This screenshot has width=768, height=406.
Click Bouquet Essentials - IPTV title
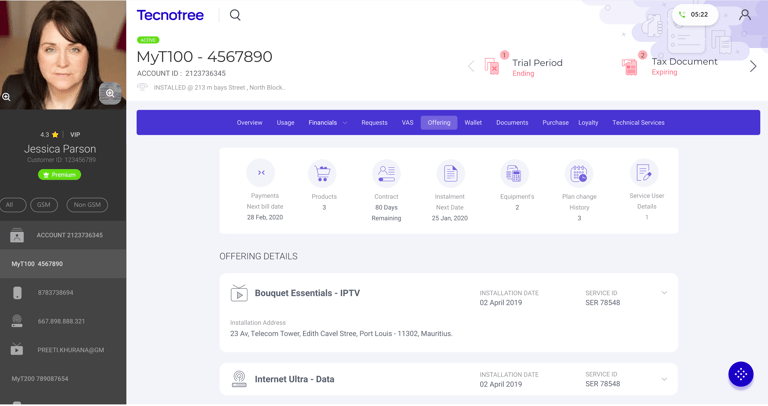click(307, 293)
